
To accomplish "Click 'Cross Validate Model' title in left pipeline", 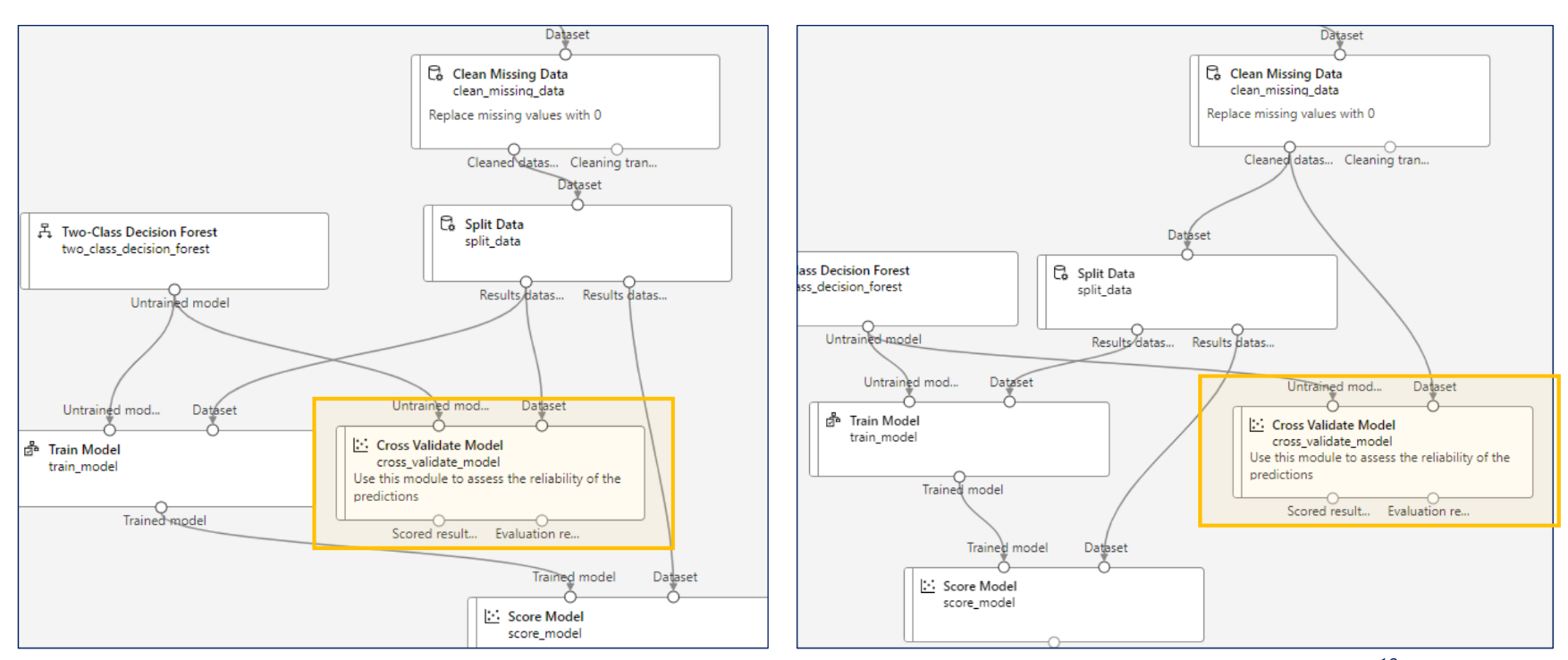I will pyautogui.click(x=440, y=445).
